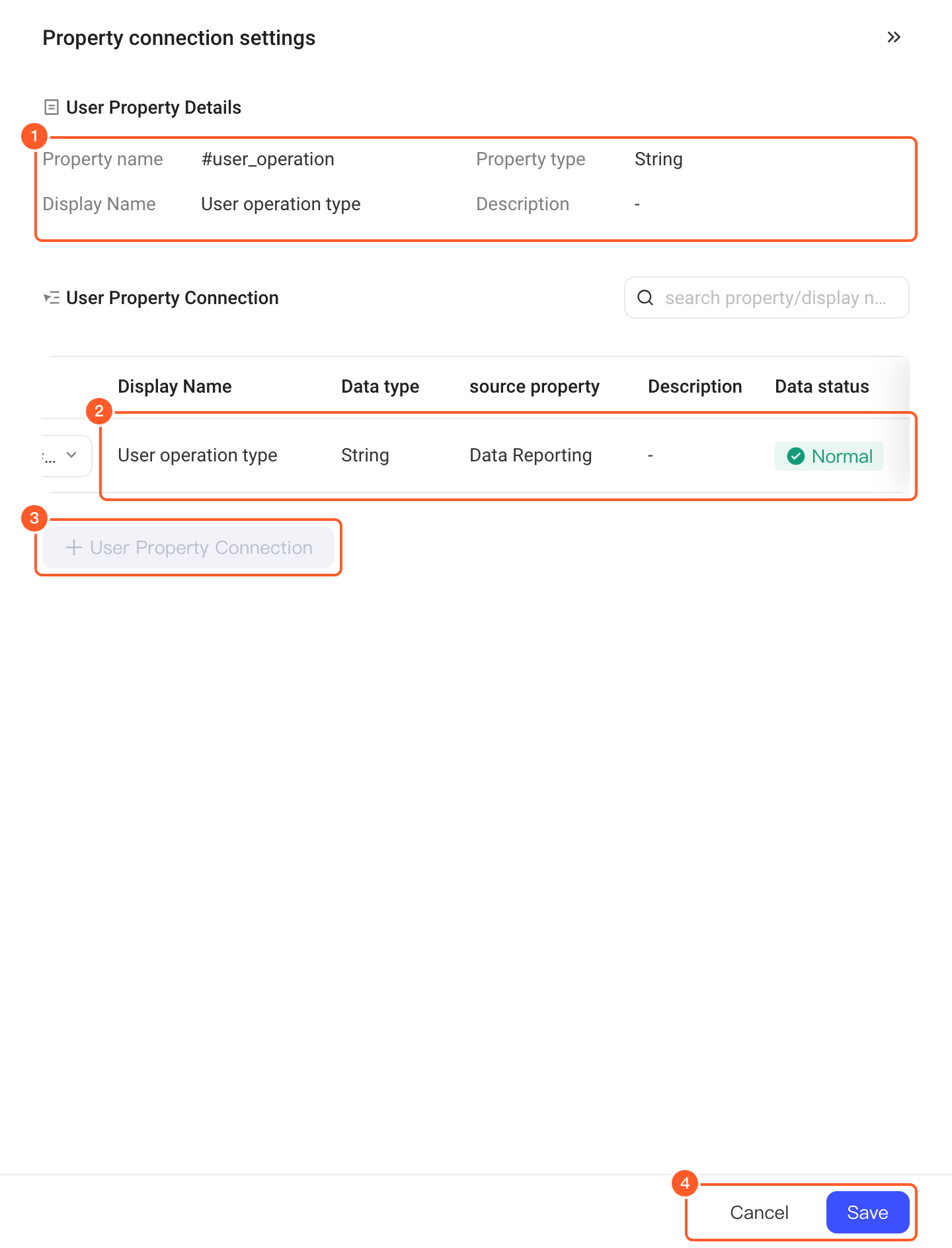Click the Display Name label in details
Screen dimensions: 952x1248
coord(99,204)
